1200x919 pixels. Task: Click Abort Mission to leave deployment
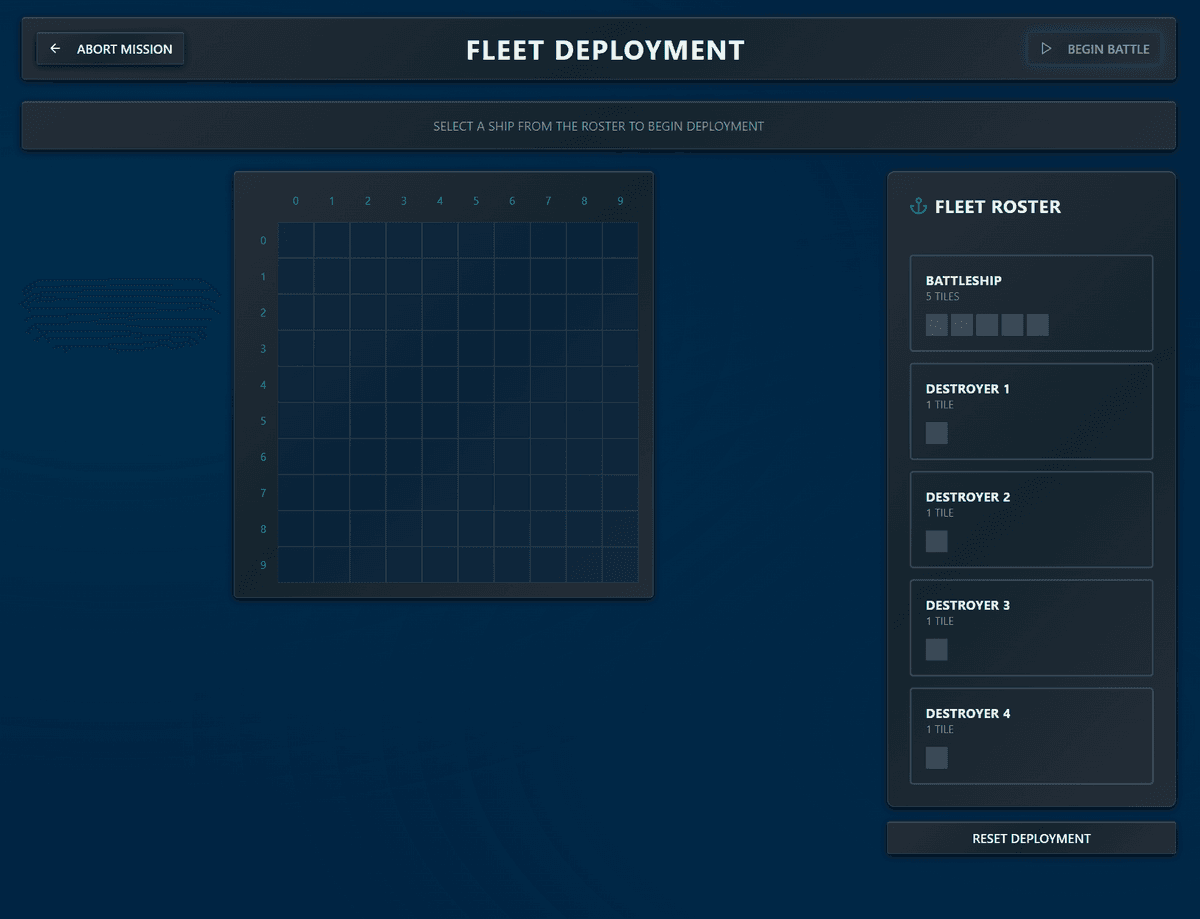pos(110,47)
